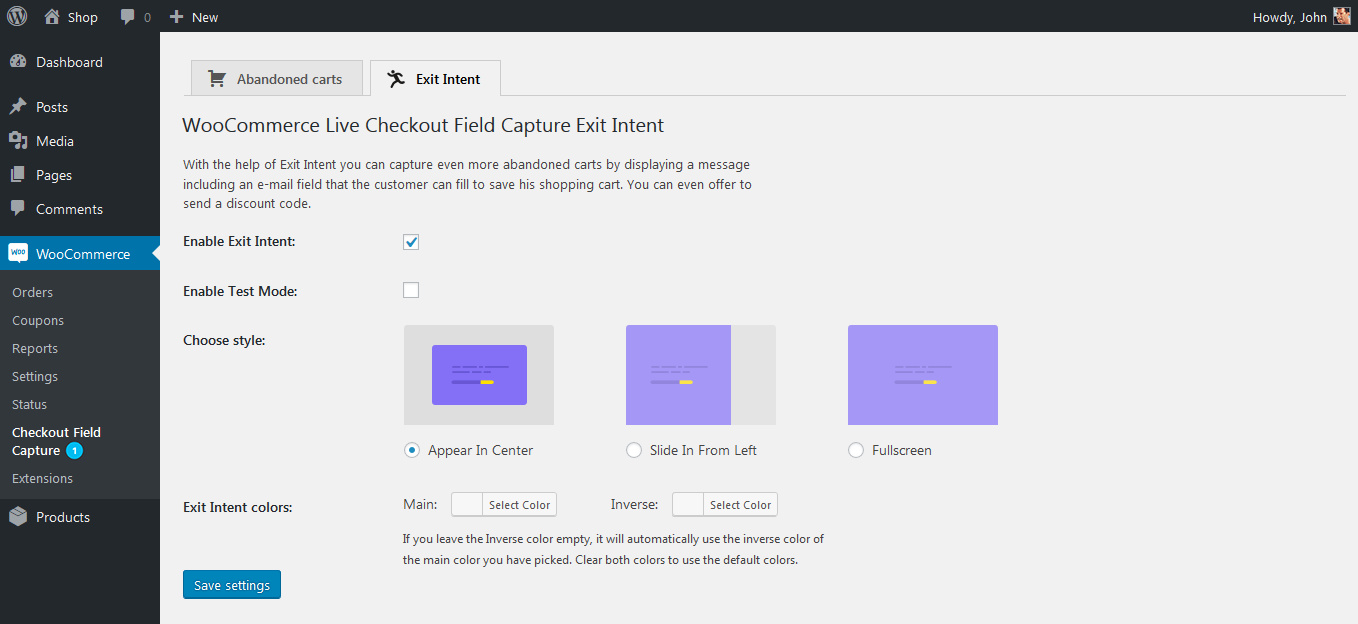Click the WooCommerce logo icon
Image resolution: width=1358 pixels, height=624 pixels.
pos(18,254)
